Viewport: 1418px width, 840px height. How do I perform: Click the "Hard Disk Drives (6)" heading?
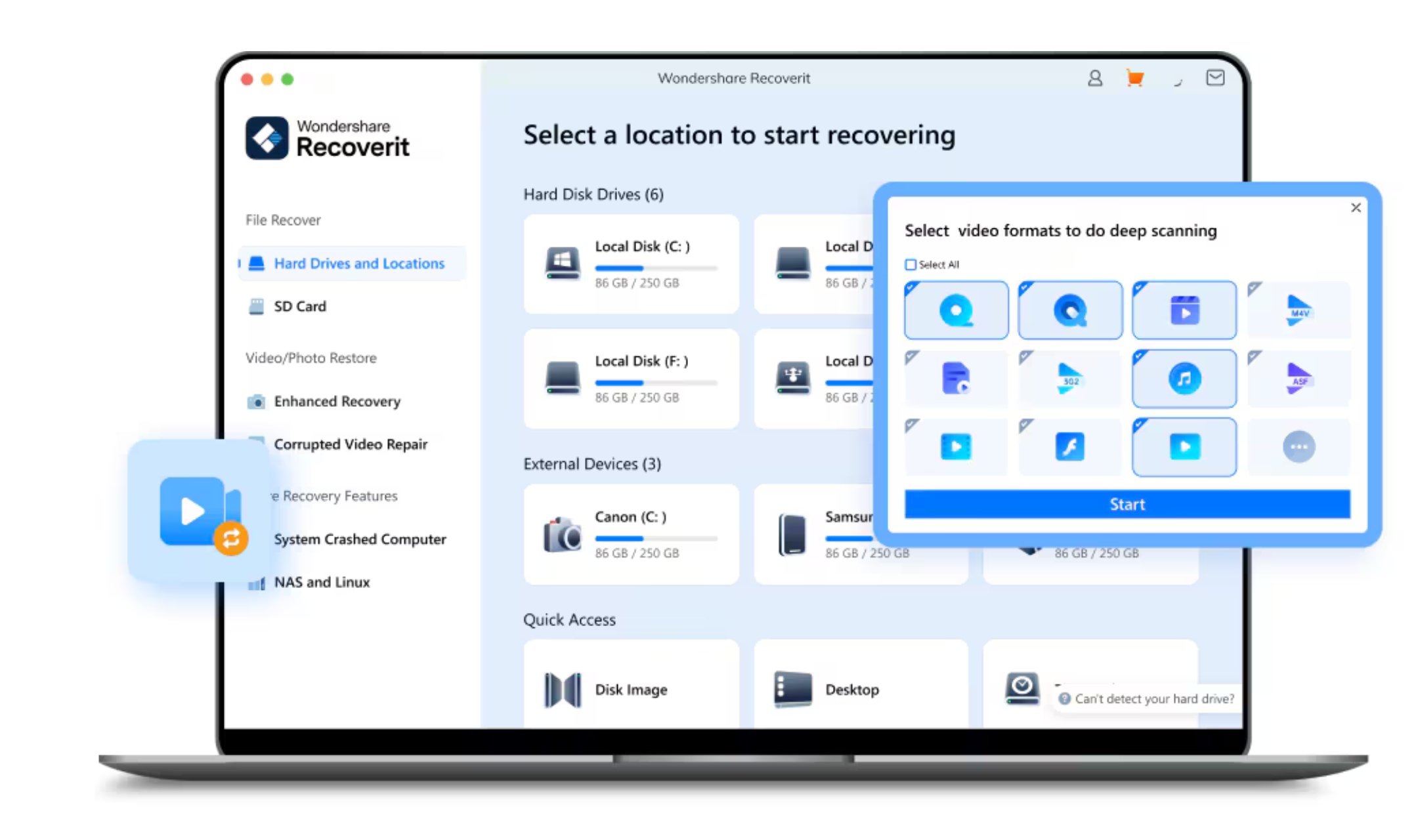point(593,194)
